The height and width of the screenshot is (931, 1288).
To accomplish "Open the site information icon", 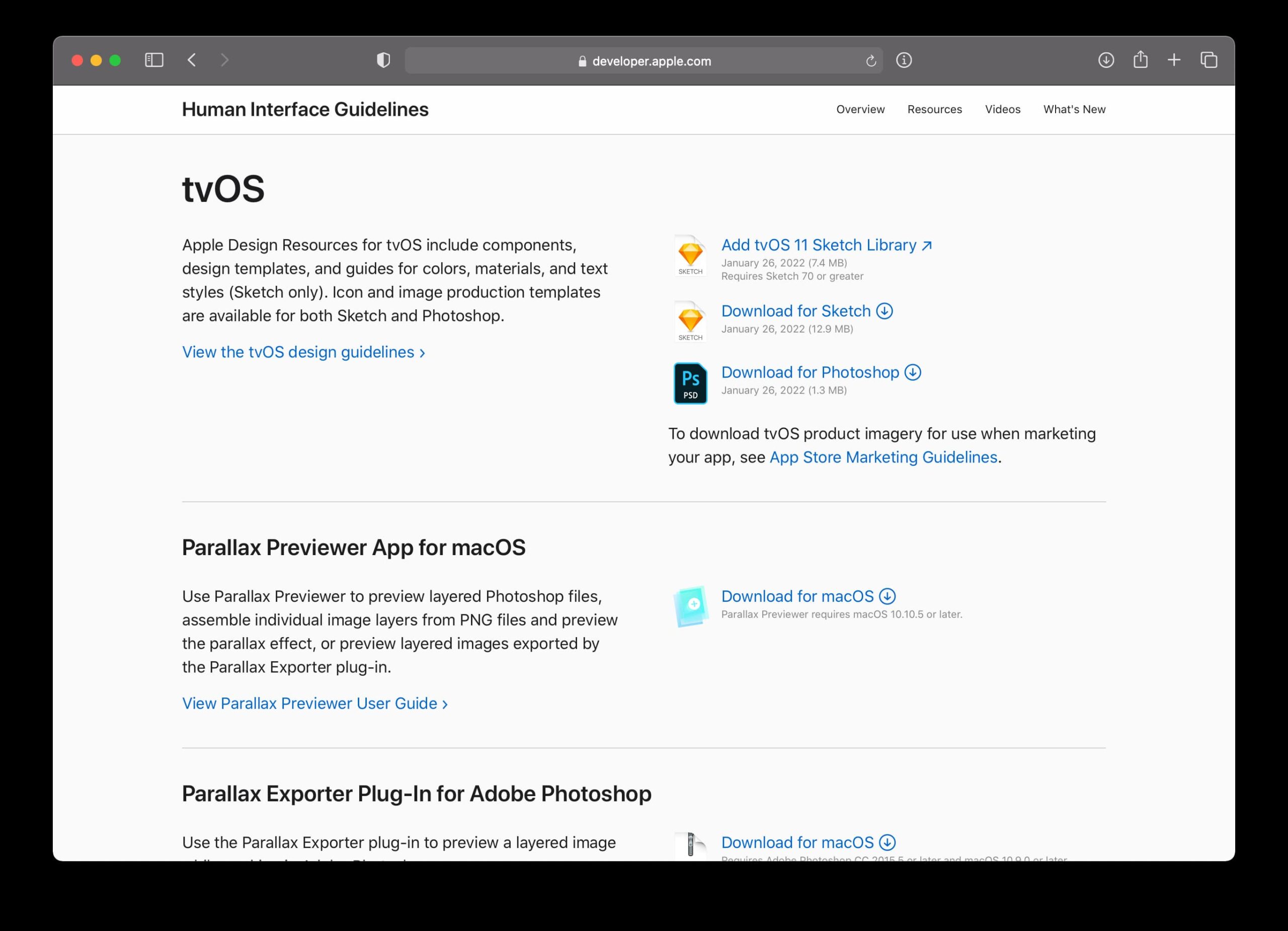I will [x=904, y=60].
